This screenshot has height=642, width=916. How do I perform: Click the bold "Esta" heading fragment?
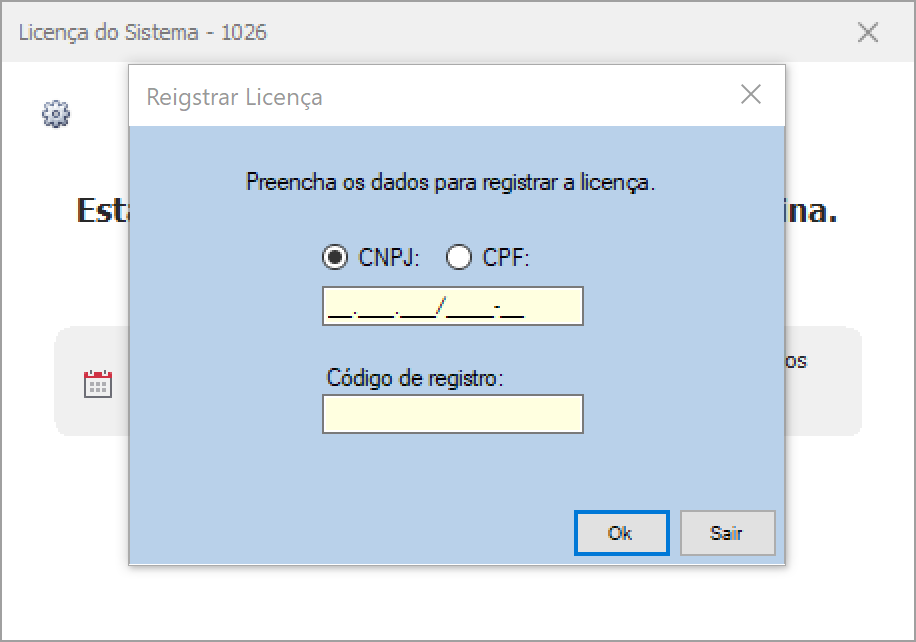click(x=102, y=212)
